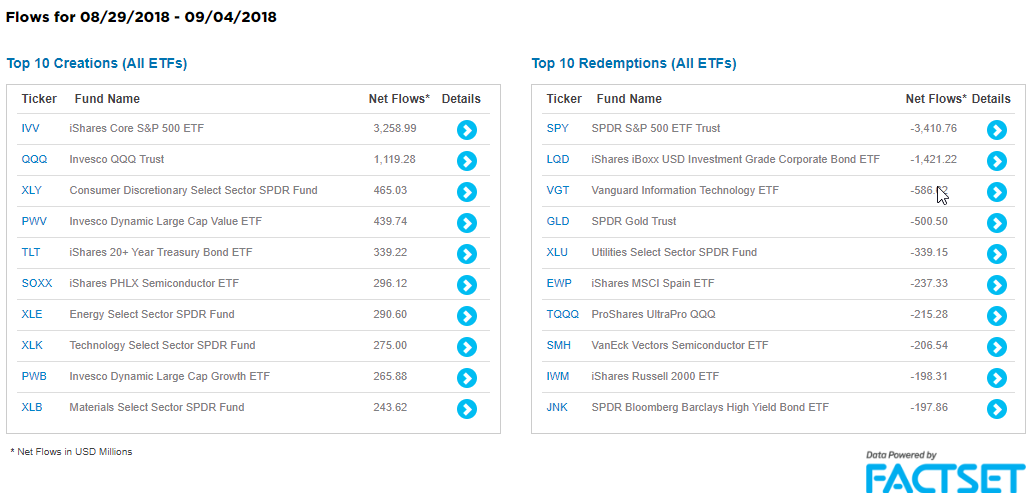Open the GLD ticker link
Screen dimensions: 1033x493
tap(557, 221)
